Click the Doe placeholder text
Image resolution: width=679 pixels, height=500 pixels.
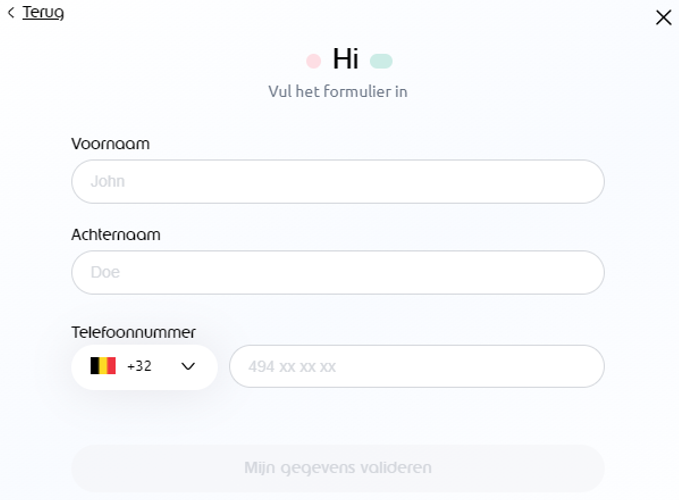105,272
